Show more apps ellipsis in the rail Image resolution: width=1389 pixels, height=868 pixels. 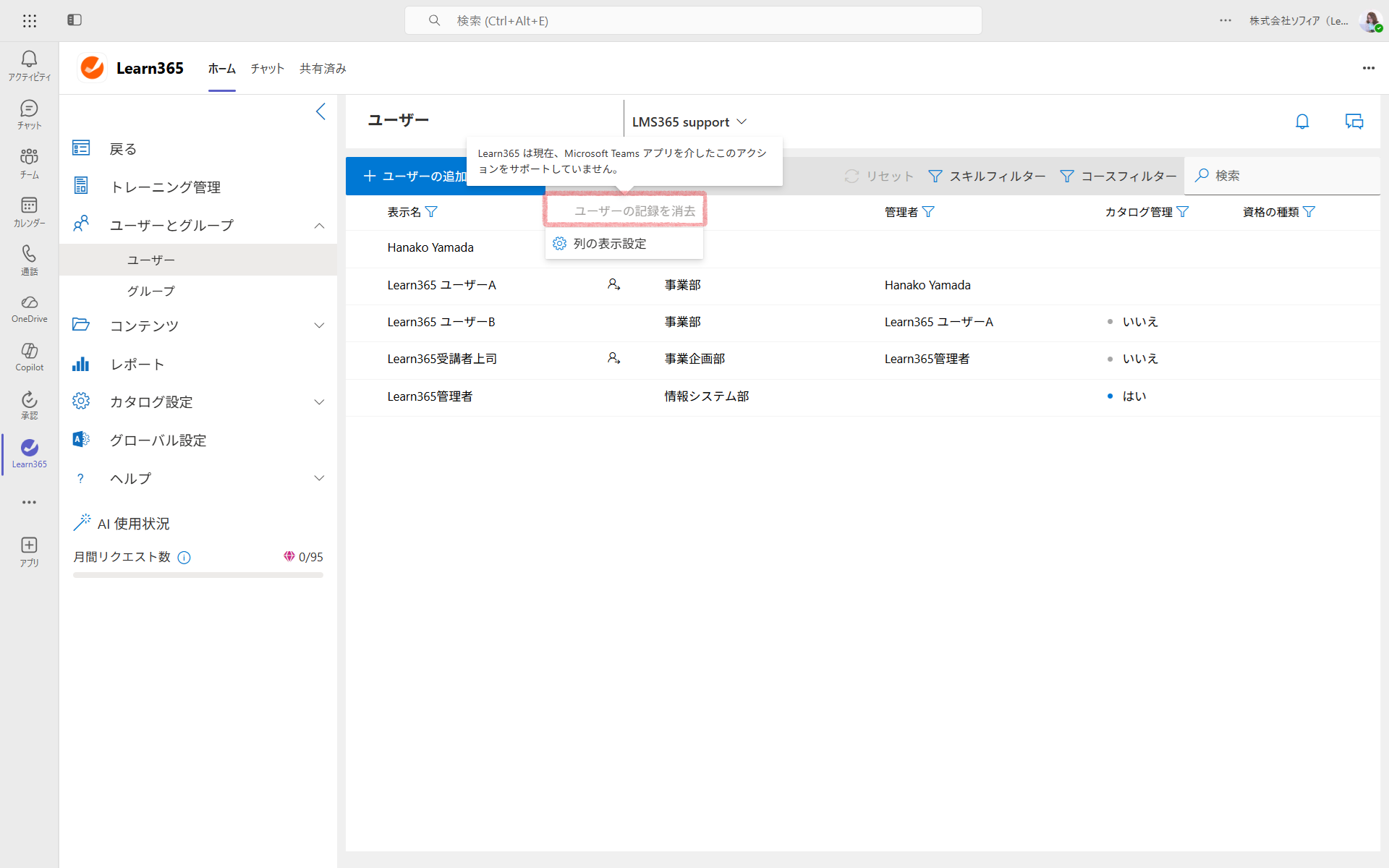pos(30,502)
